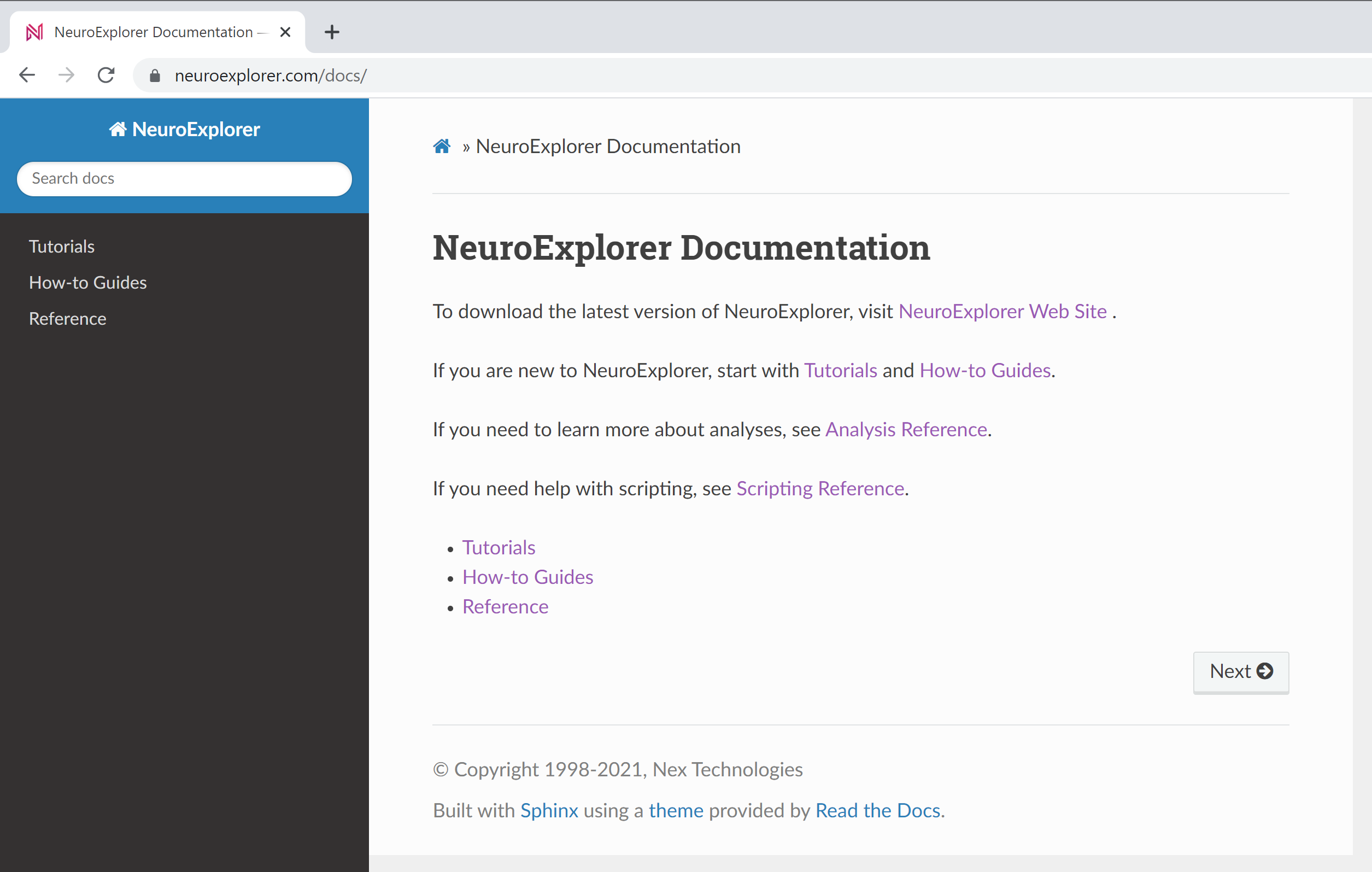The height and width of the screenshot is (872, 1372).
Task: Select Reference from the sidebar
Action: pyautogui.click(x=67, y=319)
